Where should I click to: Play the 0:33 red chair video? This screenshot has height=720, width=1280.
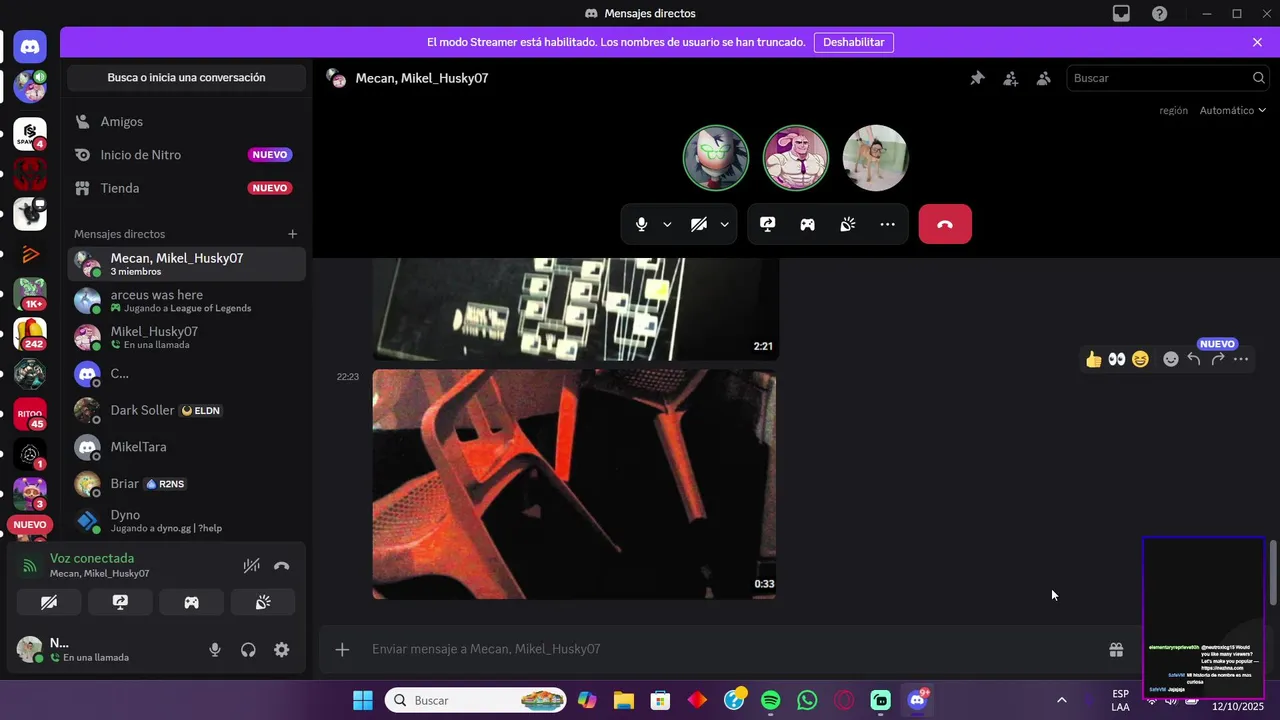point(574,484)
